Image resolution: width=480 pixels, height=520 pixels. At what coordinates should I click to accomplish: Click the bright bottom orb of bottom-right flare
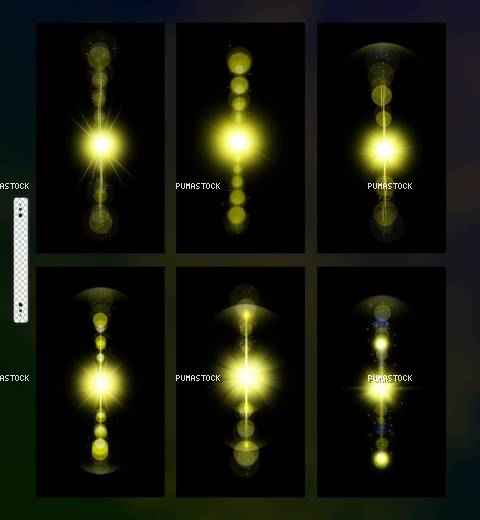coord(381,459)
